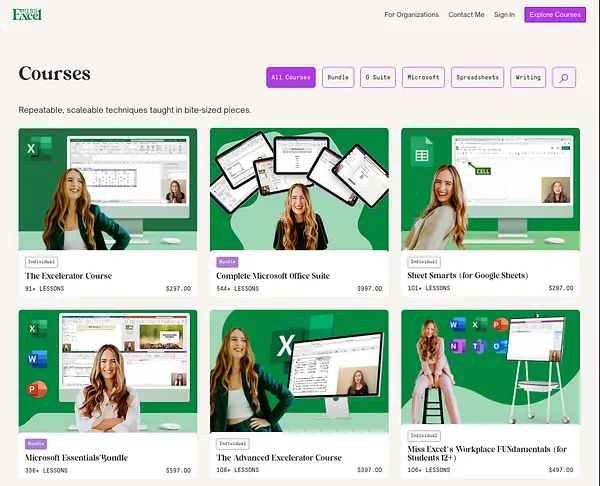
Task: Show Microsoft courses filter
Action: point(423,77)
